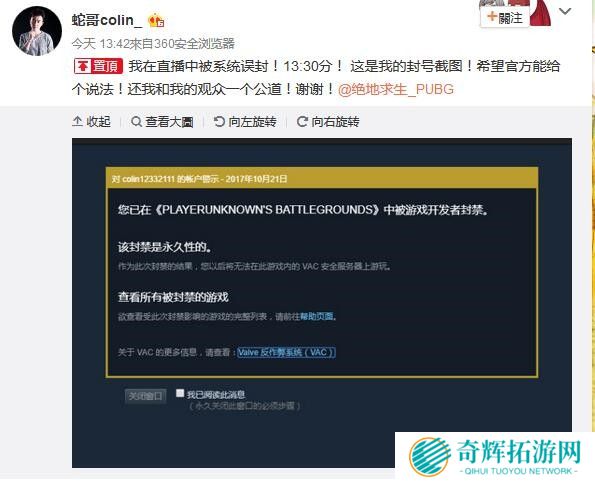Rotate the image left with 向左旋转
The image size is (595, 482).
tap(245, 122)
